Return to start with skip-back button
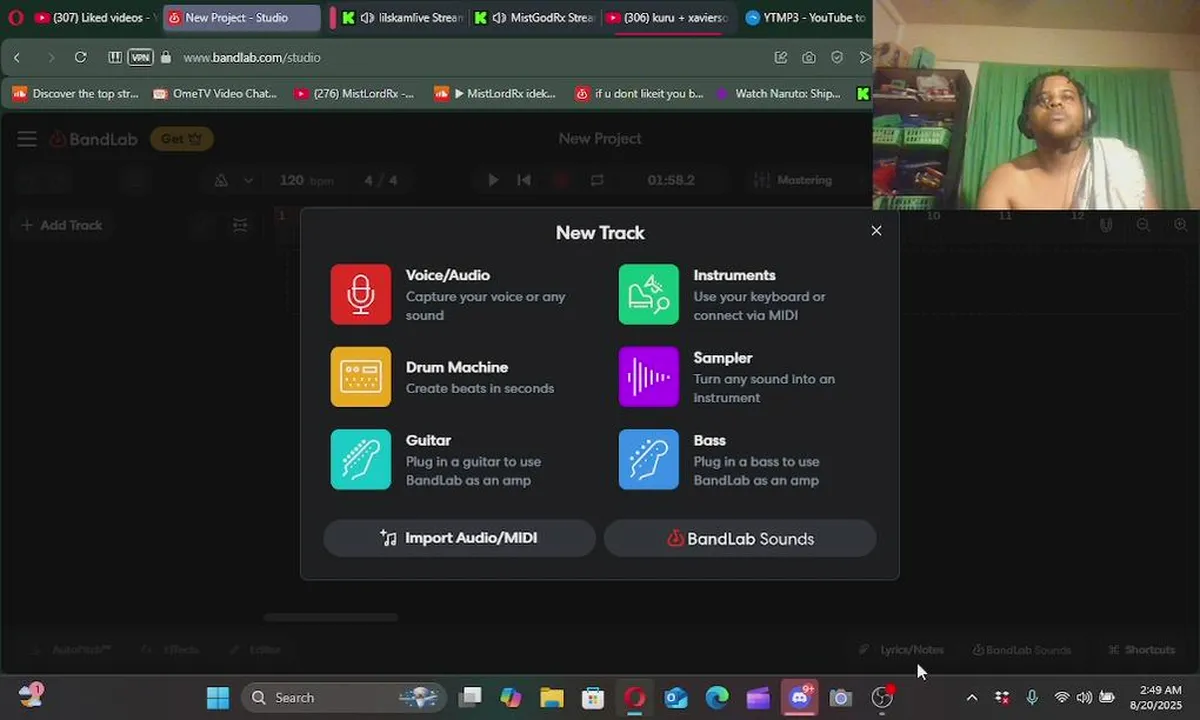The image size is (1200, 720). click(523, 180)
